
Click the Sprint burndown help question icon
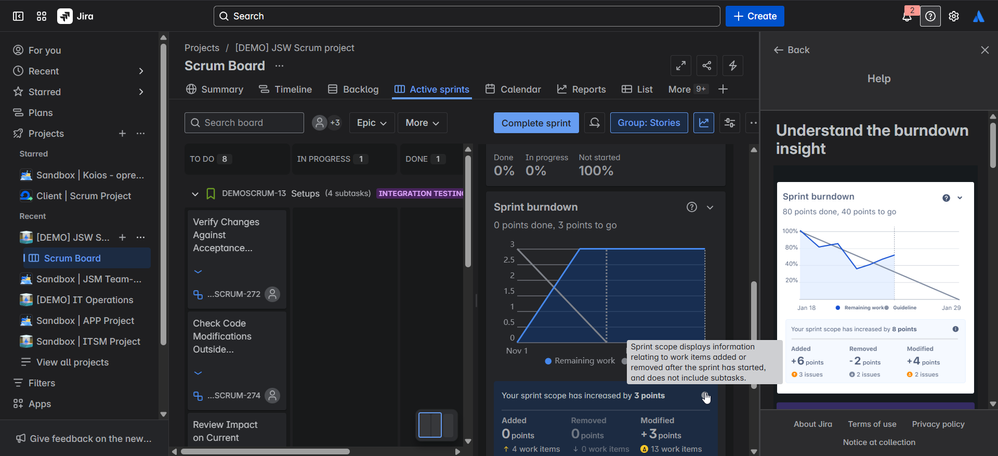click(692, 207)
